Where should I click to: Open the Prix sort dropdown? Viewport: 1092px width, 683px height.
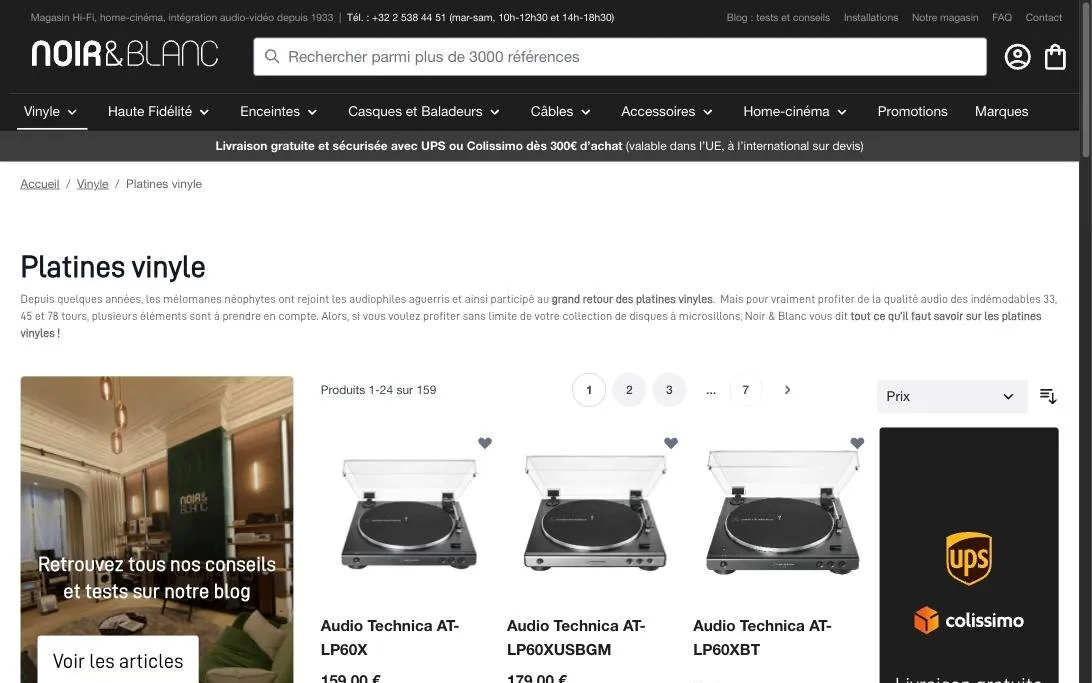tap(951, 396)
